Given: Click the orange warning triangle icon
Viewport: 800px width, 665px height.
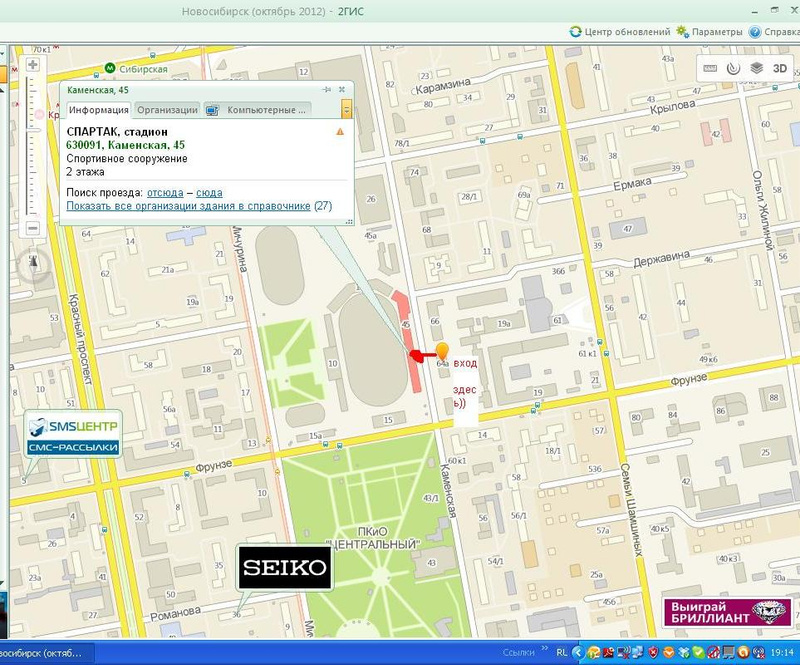Looking at the screenshot, I should point(340,131).
